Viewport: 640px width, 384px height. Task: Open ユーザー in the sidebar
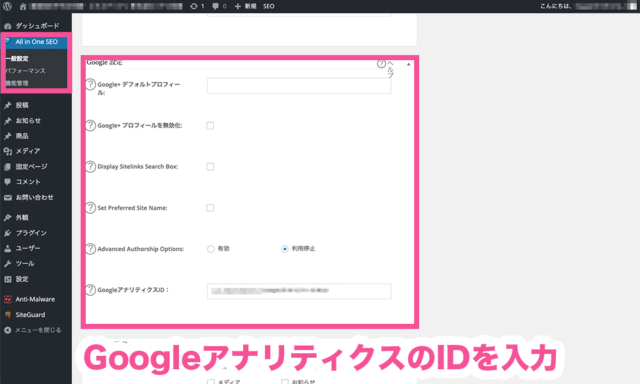[28, 248]
